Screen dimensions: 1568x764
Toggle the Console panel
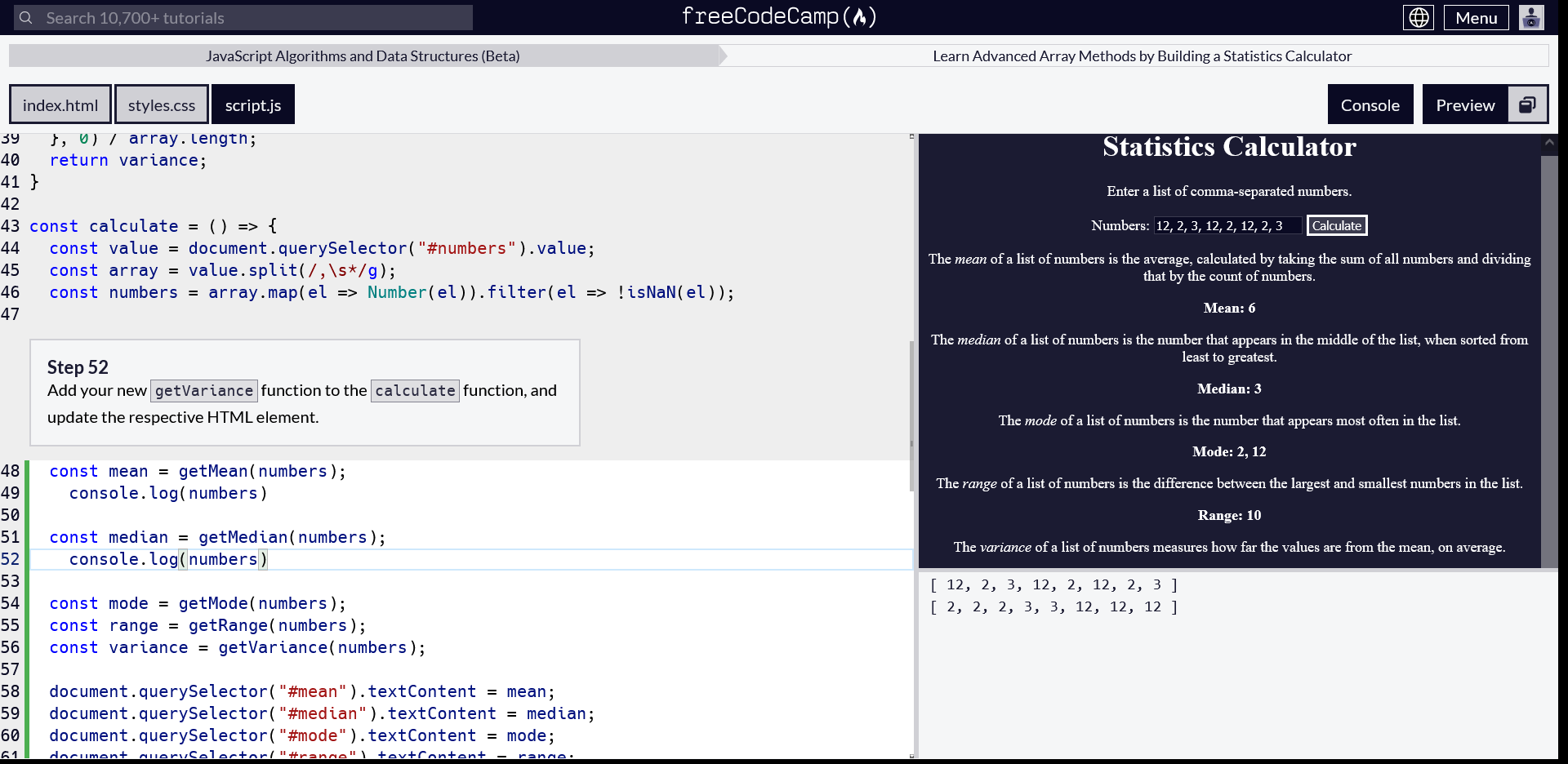pyautogui.click(x=1370, y=104)
